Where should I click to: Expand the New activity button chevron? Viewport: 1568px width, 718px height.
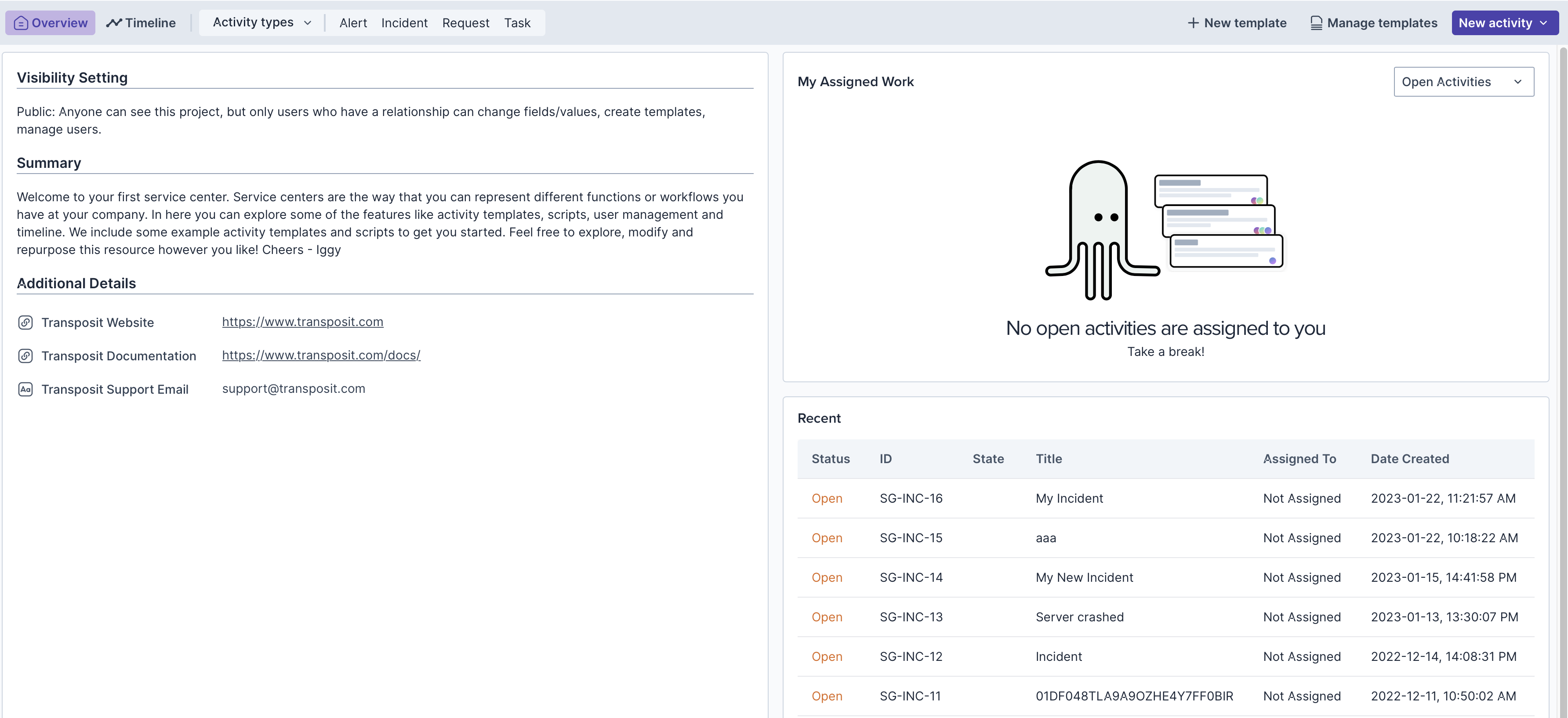(x=1543, y=23)
